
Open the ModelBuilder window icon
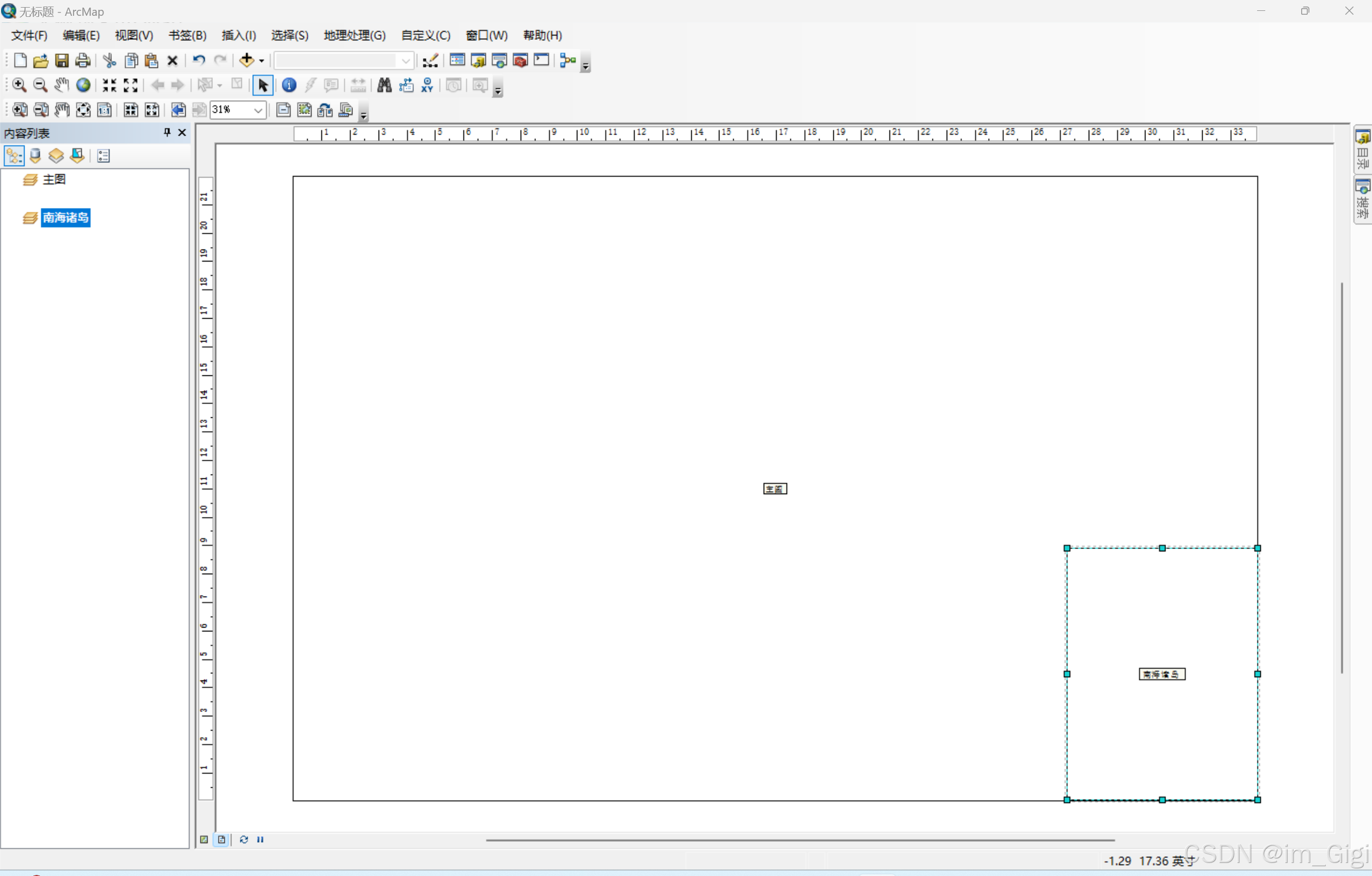pyautogui.click(x=568, y=60)
